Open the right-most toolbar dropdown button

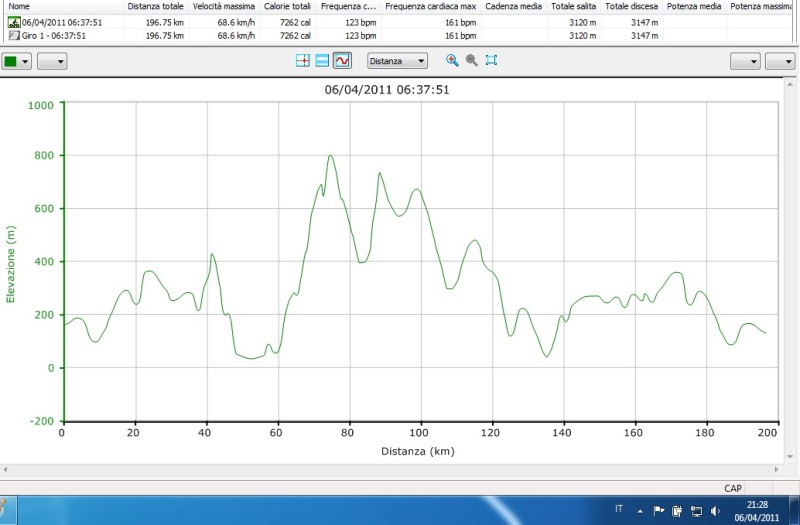780,61
